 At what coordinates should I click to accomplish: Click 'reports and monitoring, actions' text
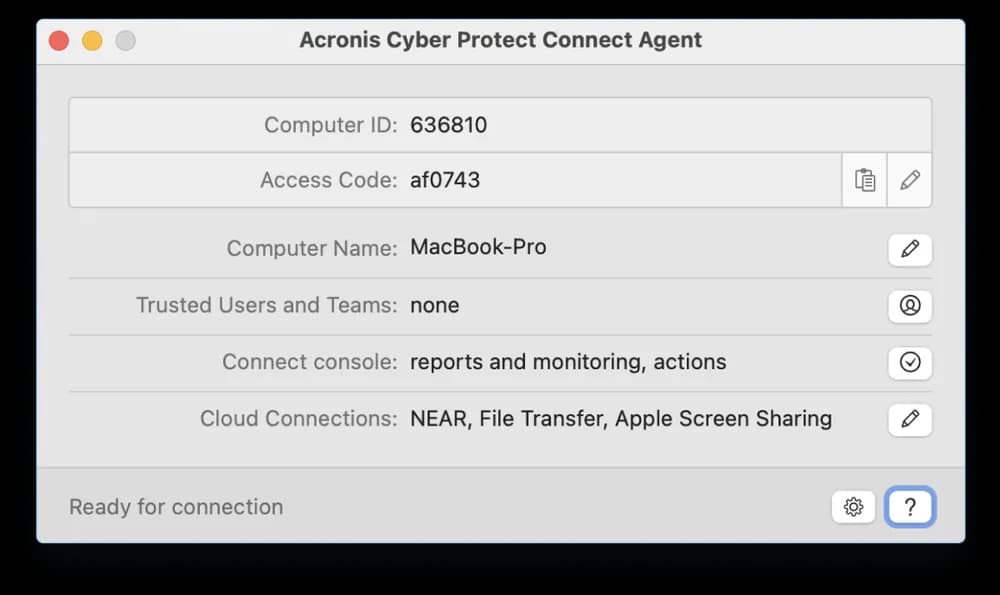pyautogui.click(x=568, y=362)
